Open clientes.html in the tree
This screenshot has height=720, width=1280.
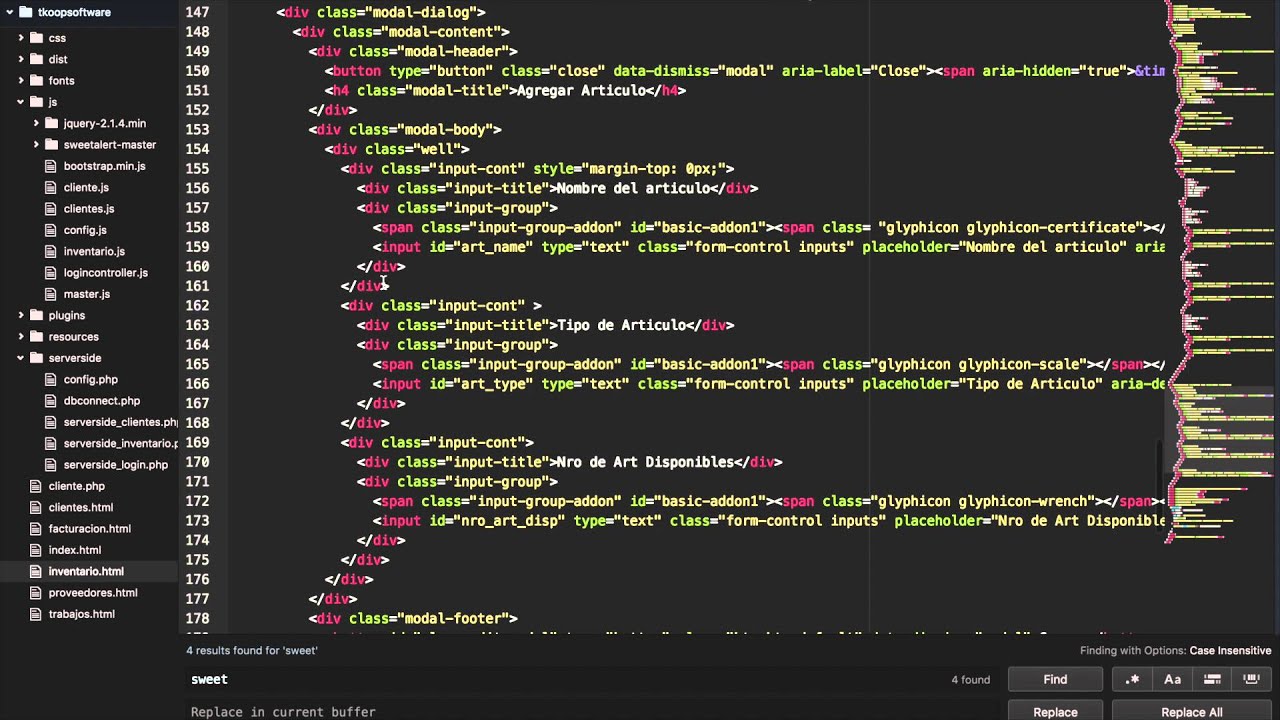[80, 507]
